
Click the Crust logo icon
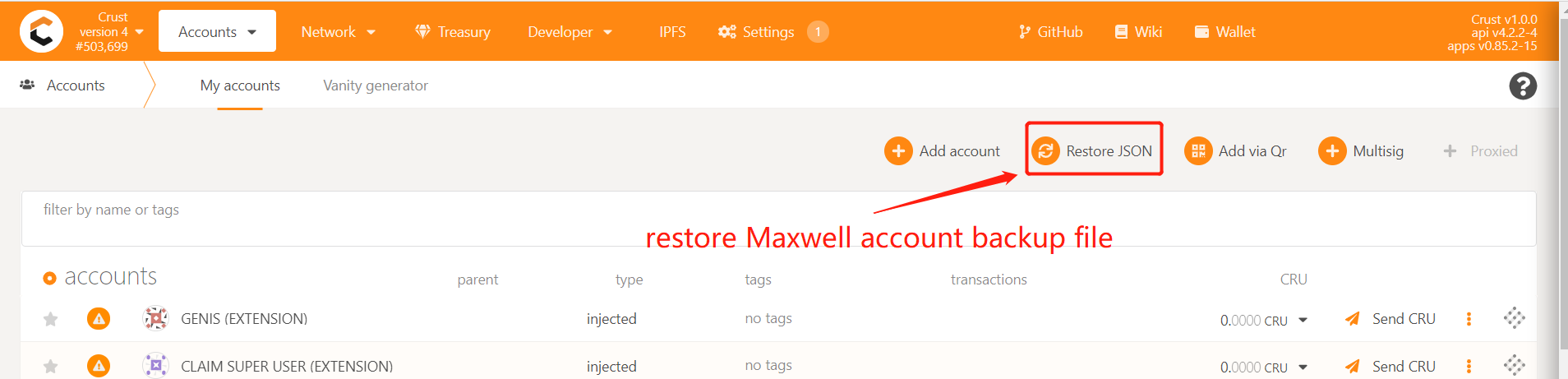[41, 31]
